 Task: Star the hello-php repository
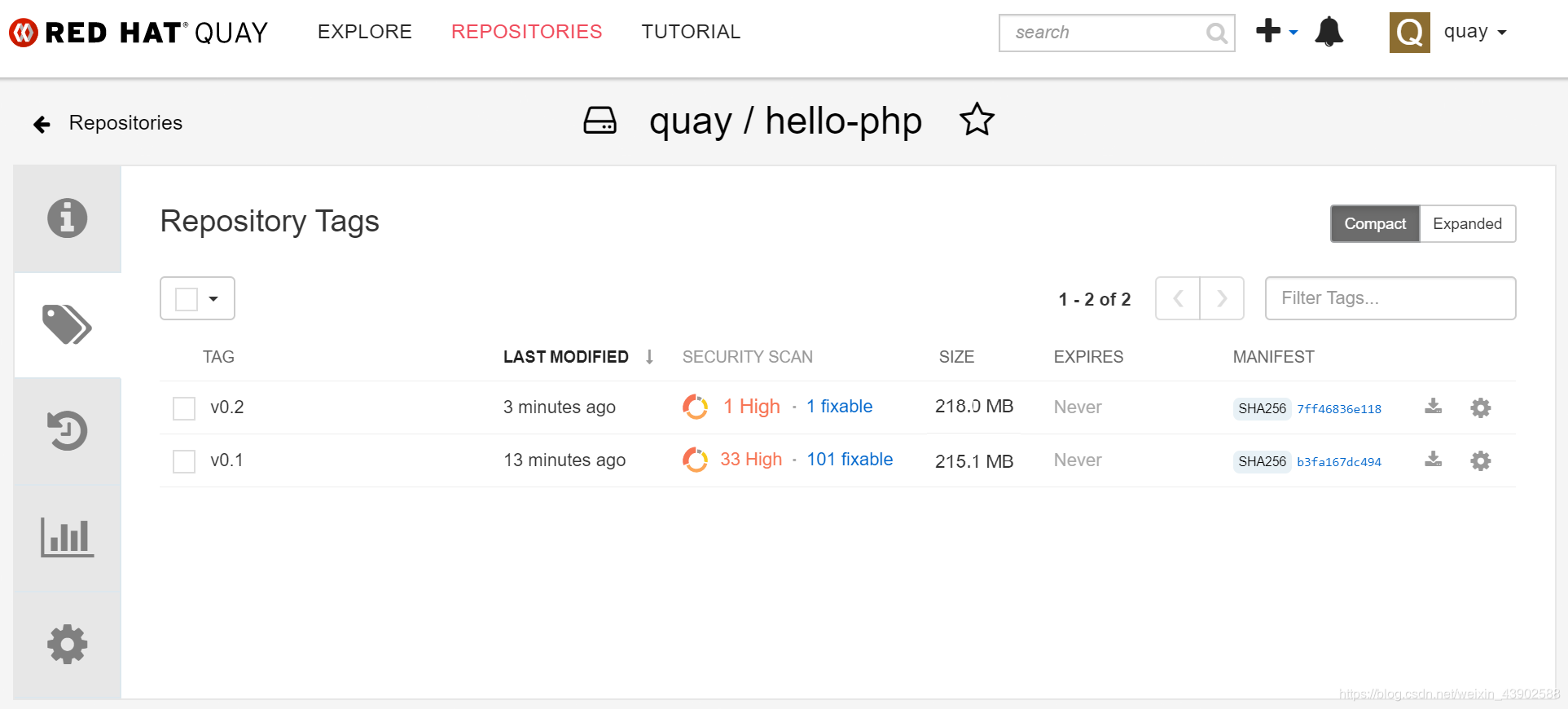click(977, 120)
